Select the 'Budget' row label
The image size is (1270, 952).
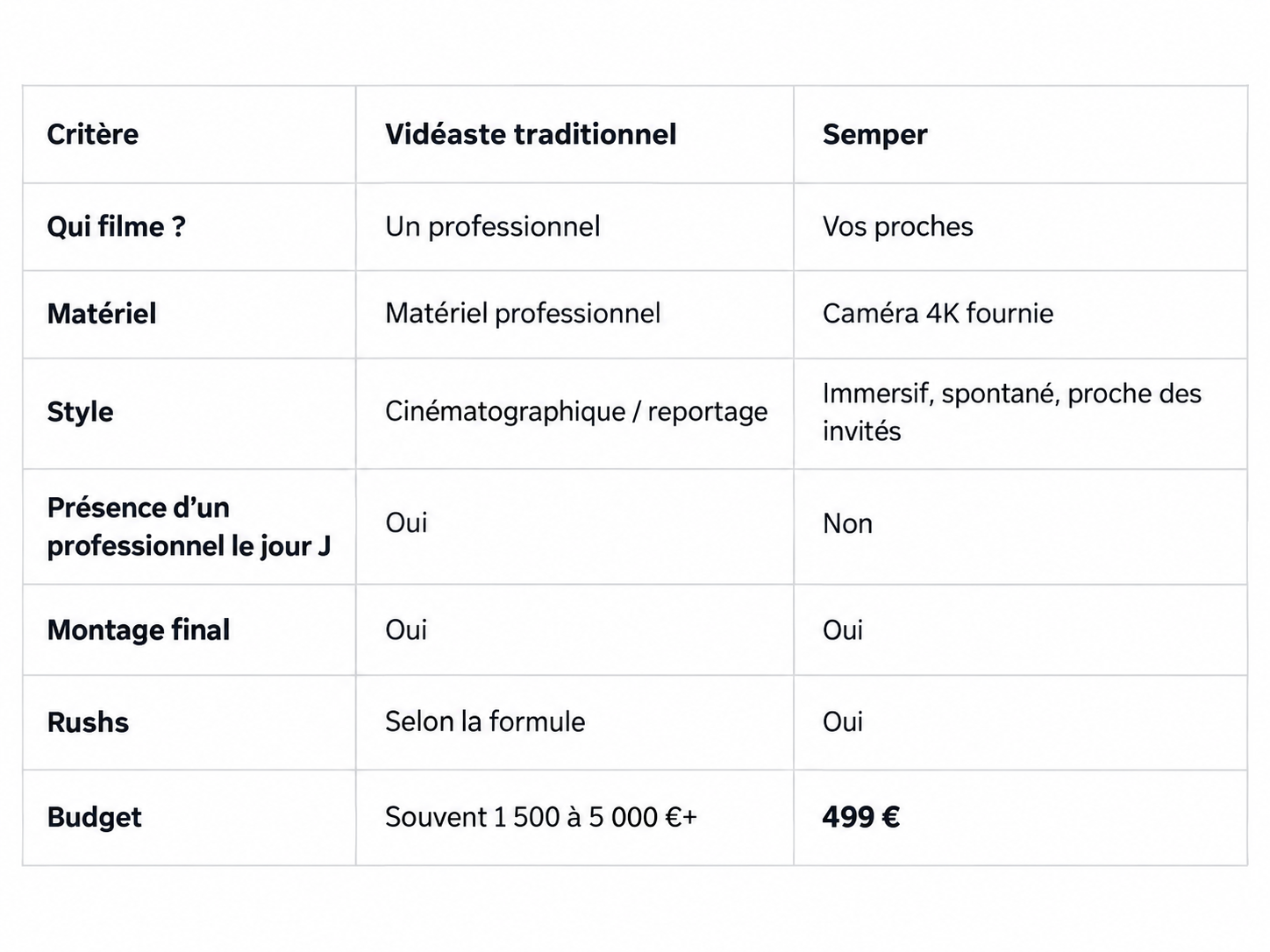click(x=94, y=818)
